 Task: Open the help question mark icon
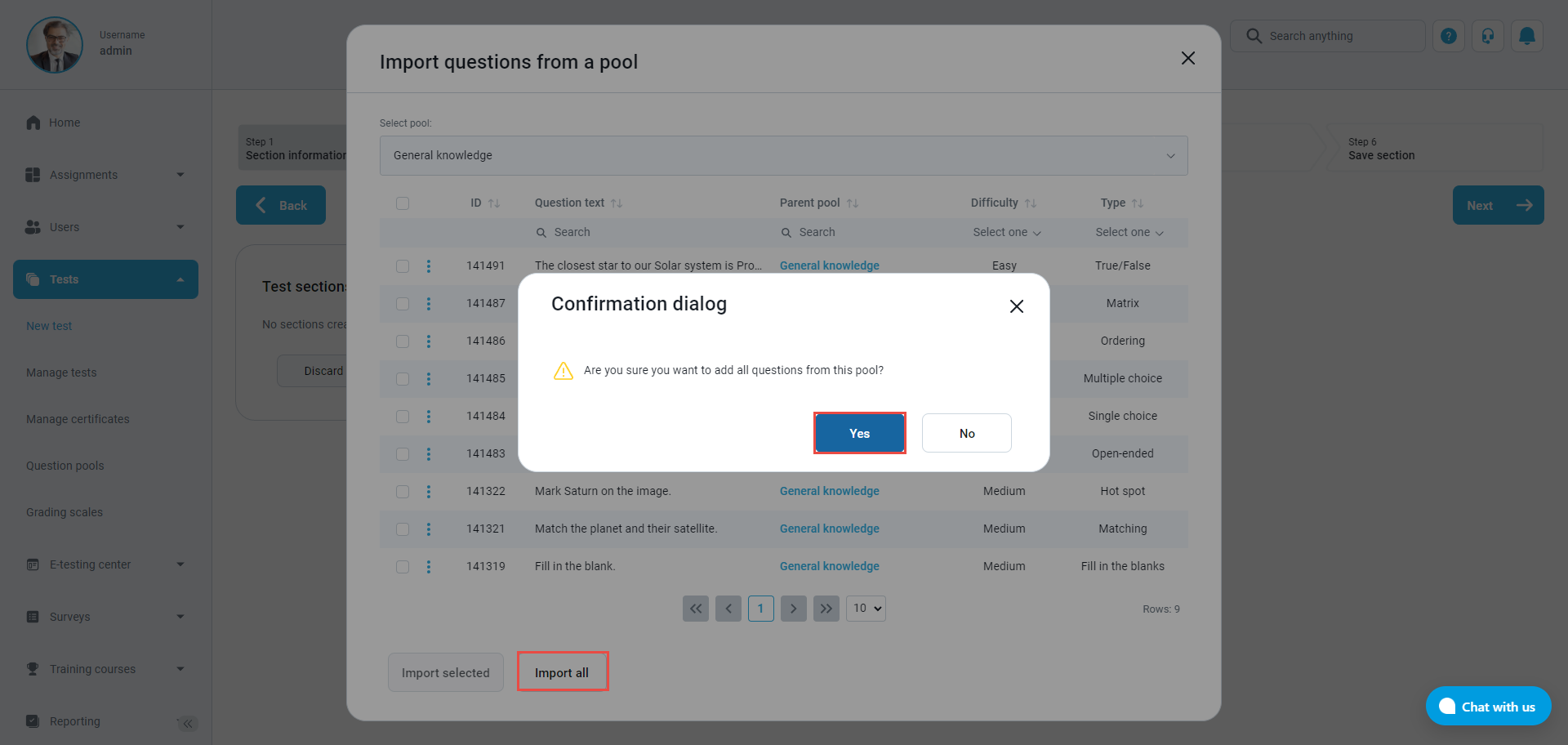(x=1448, y=36)
